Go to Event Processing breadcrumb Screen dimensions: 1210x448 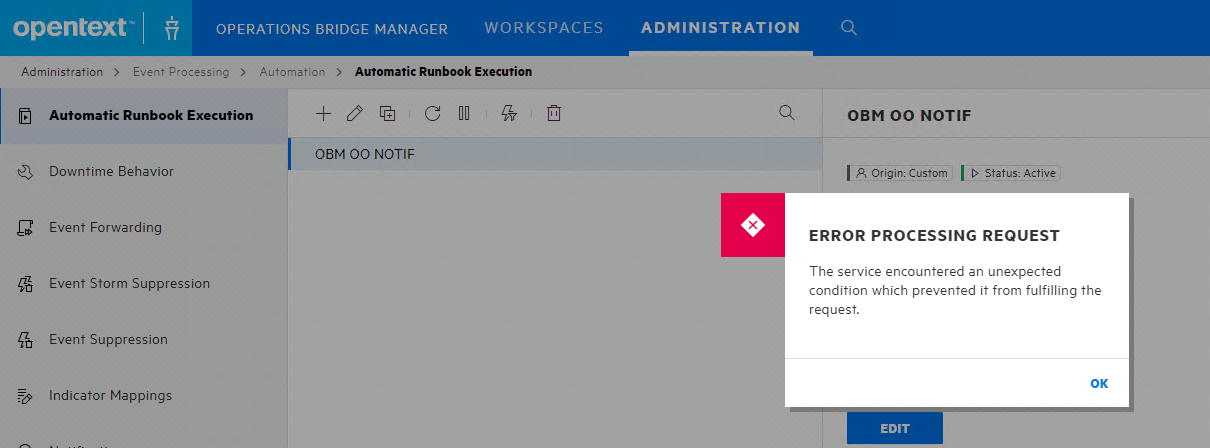pos(182,72)
